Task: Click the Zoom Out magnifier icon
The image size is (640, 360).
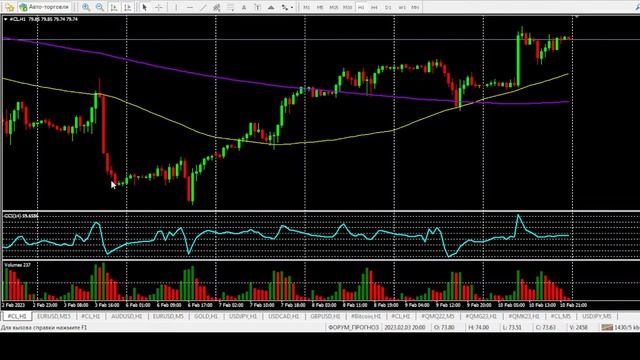Action: (100, 7)
